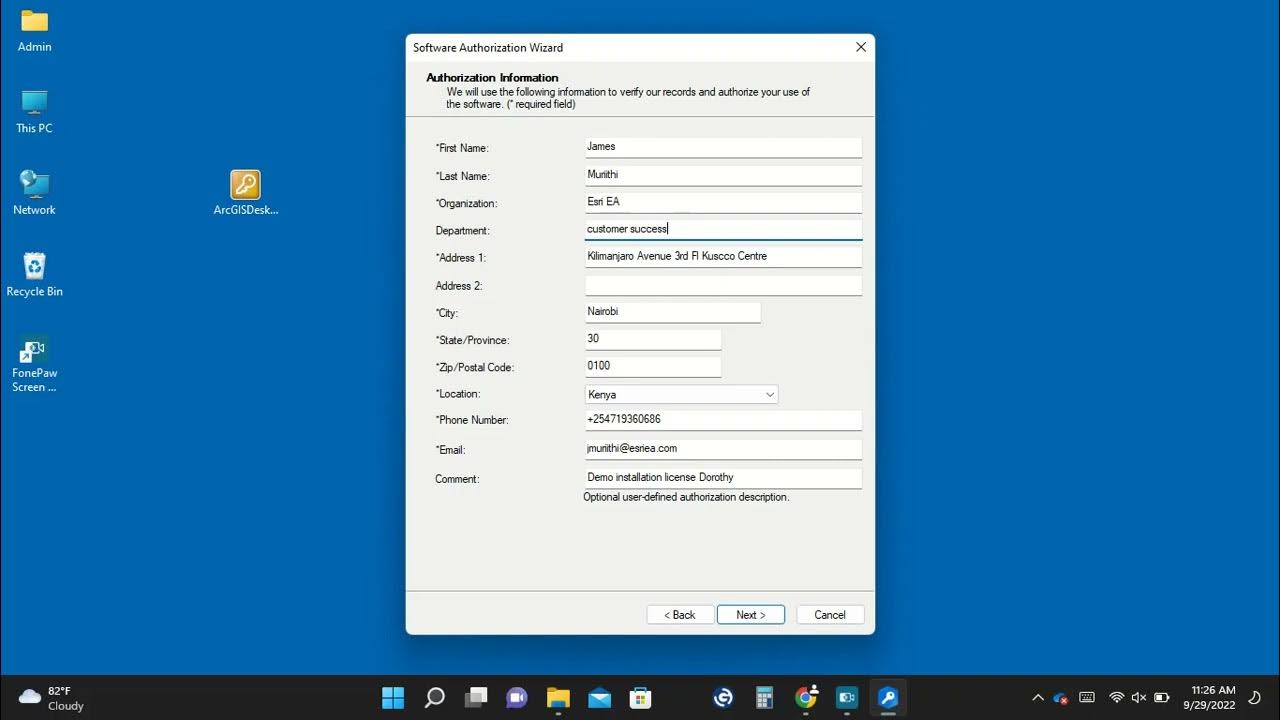This screenshot has width=1280, height=720.
Task: Open Microsoft Store from the taskbar
Action: click(x=641, y=697)
